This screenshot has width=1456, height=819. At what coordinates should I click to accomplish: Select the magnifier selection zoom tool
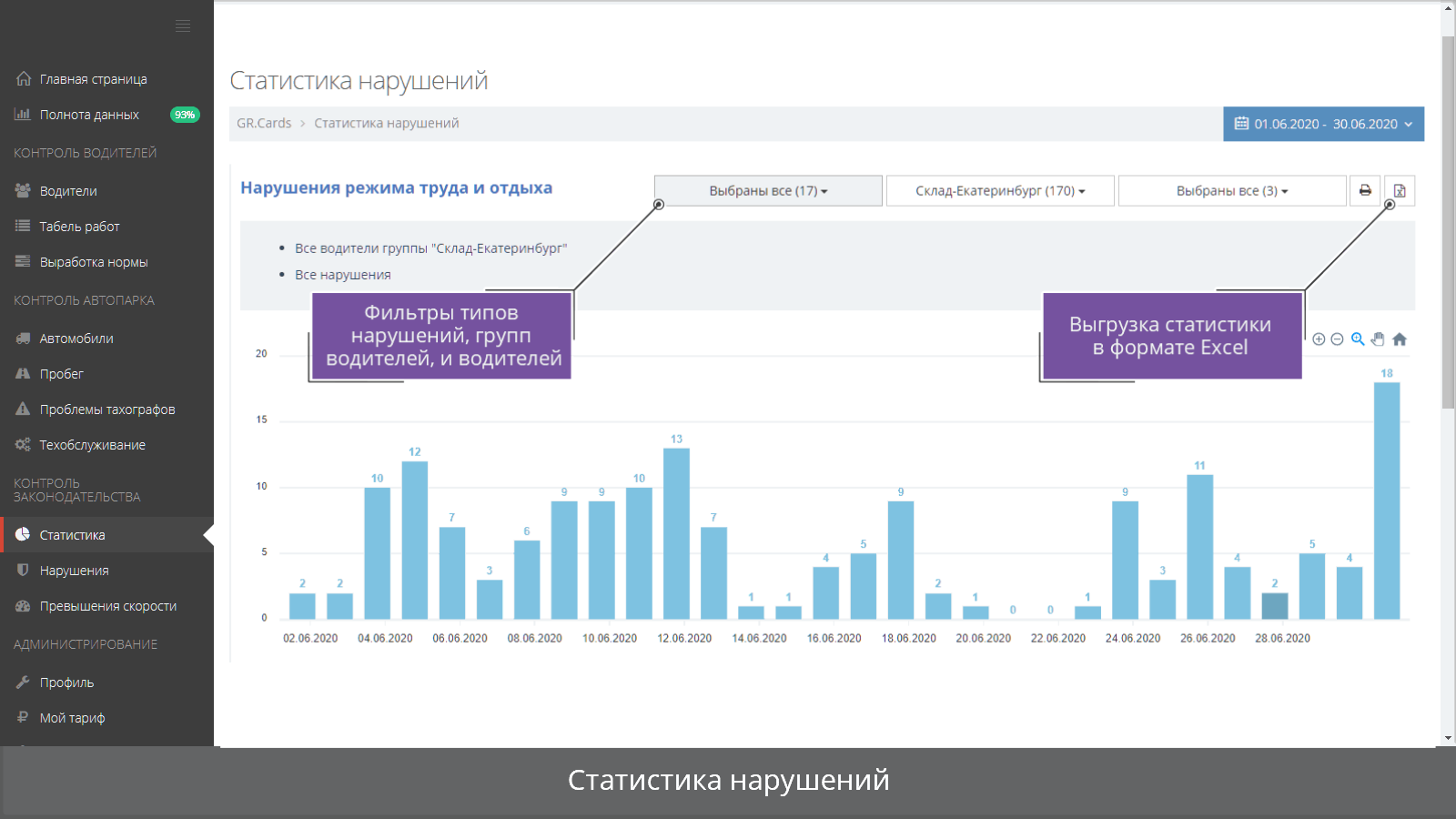(x=1358, y=339)
